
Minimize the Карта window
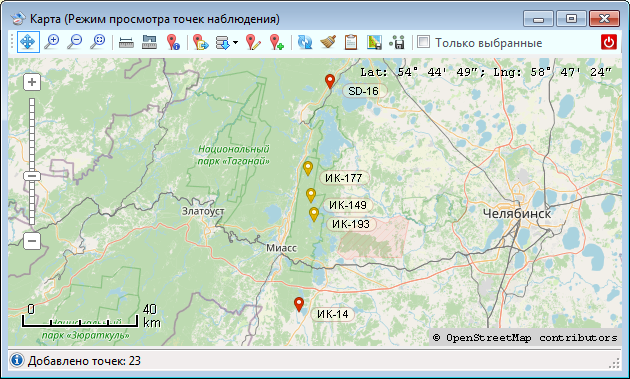click(538, 19)
